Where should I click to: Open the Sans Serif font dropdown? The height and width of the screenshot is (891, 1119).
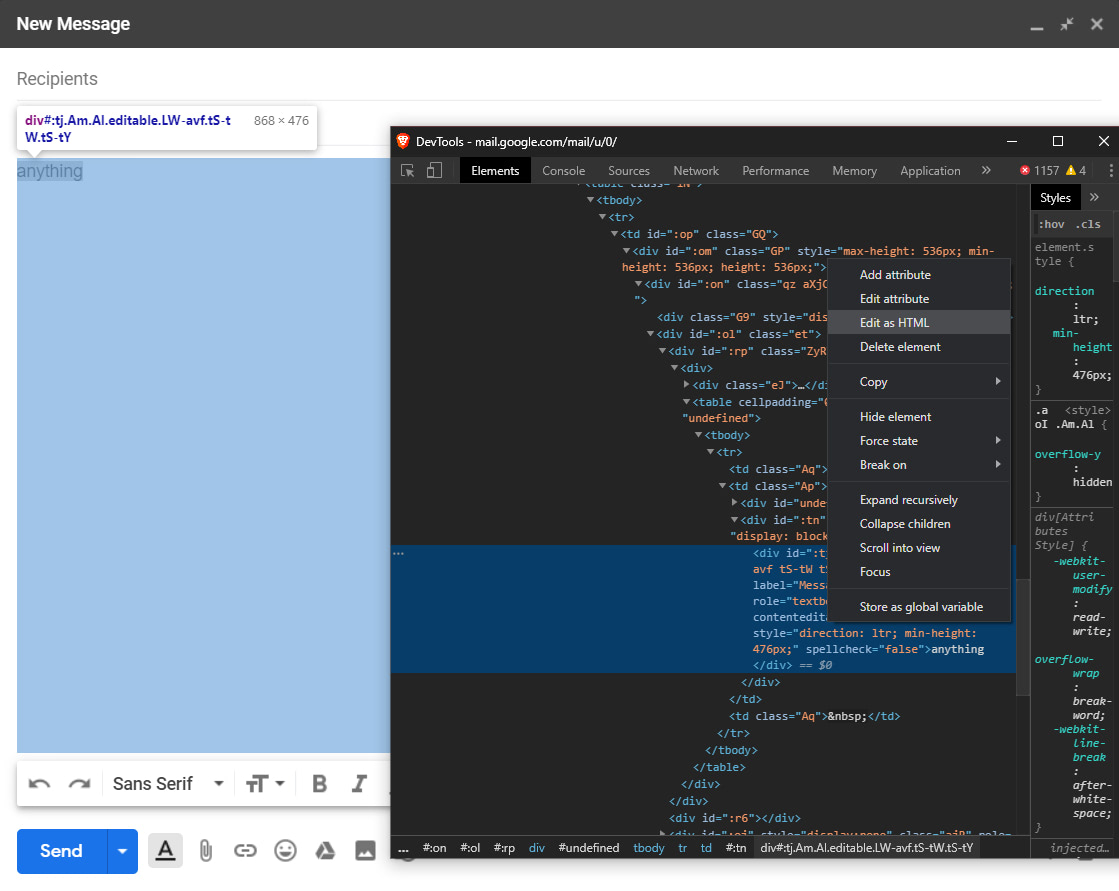tap(168, 784)
